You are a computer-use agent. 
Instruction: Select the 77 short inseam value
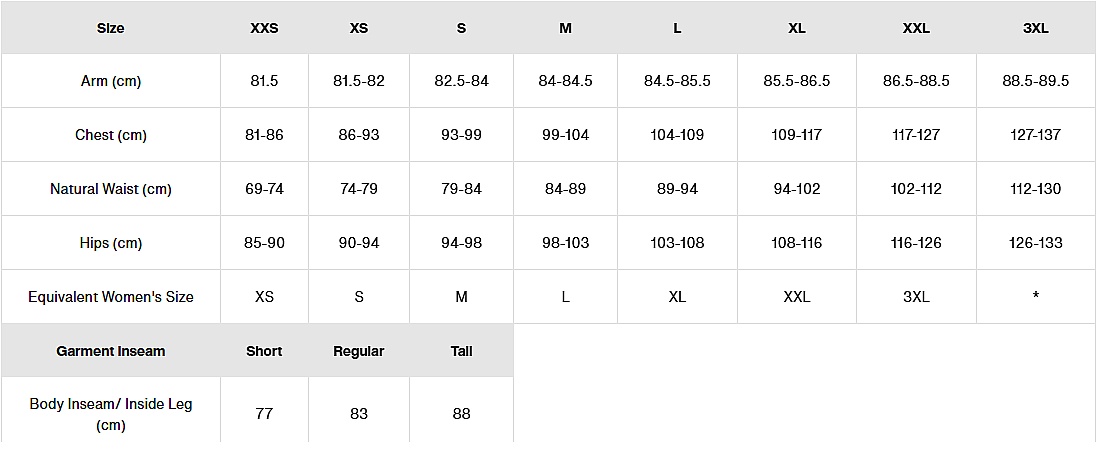click(264, 414)
